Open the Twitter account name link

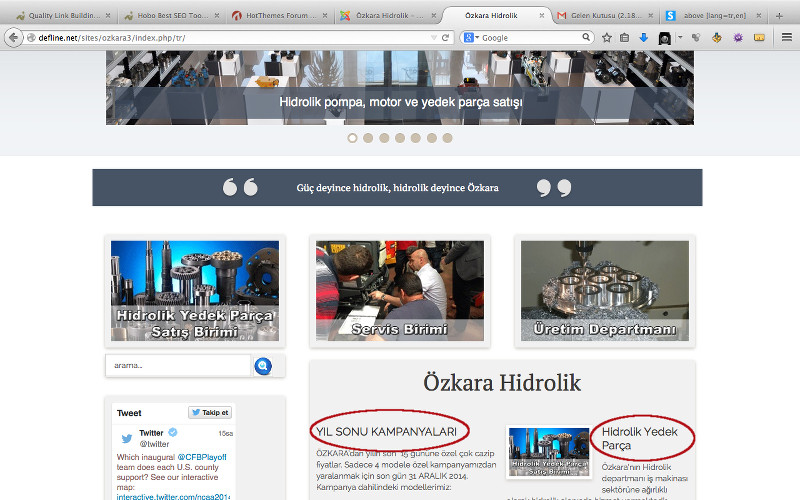coord(151,433)
